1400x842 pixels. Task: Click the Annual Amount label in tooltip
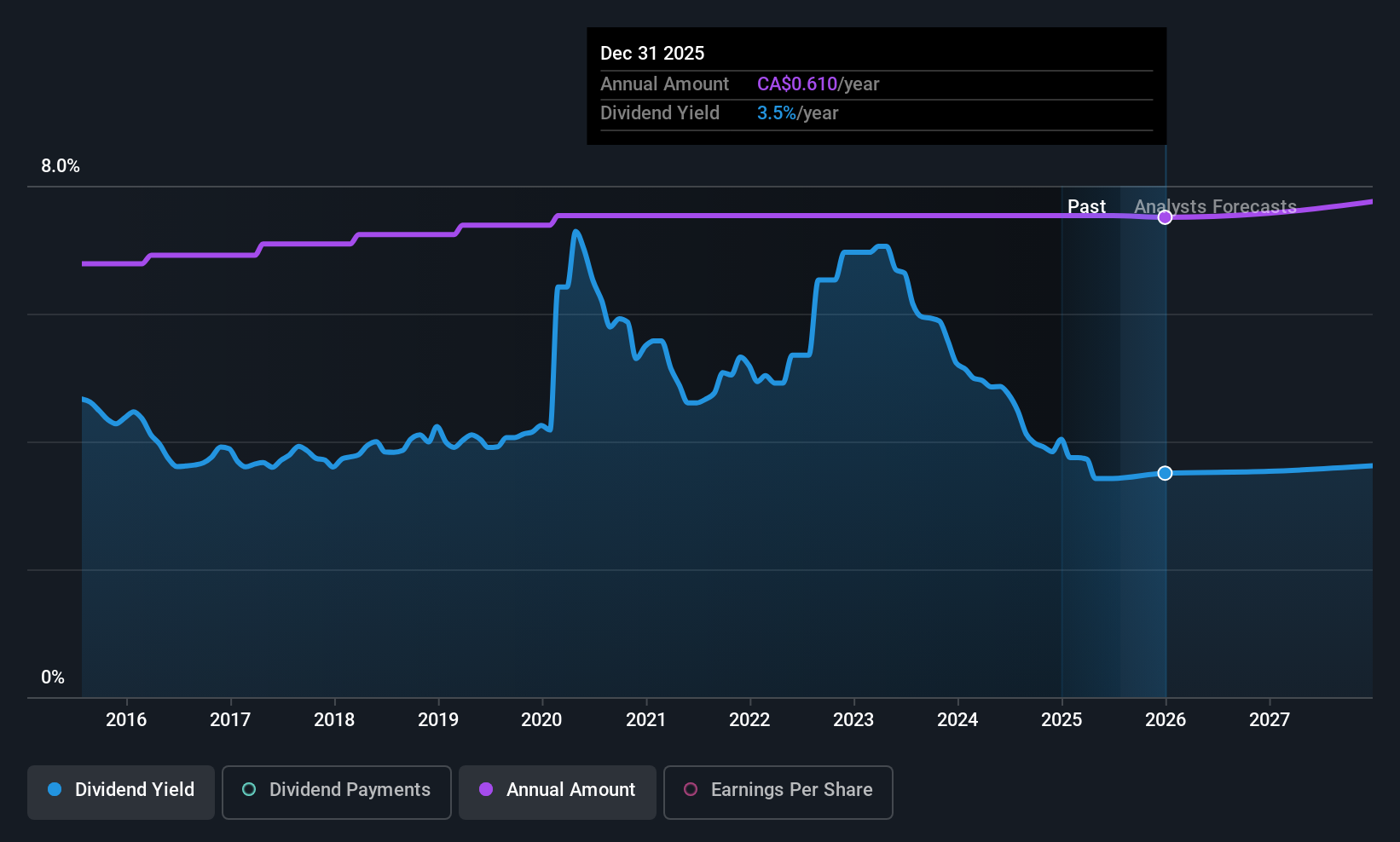click(664, 84)
